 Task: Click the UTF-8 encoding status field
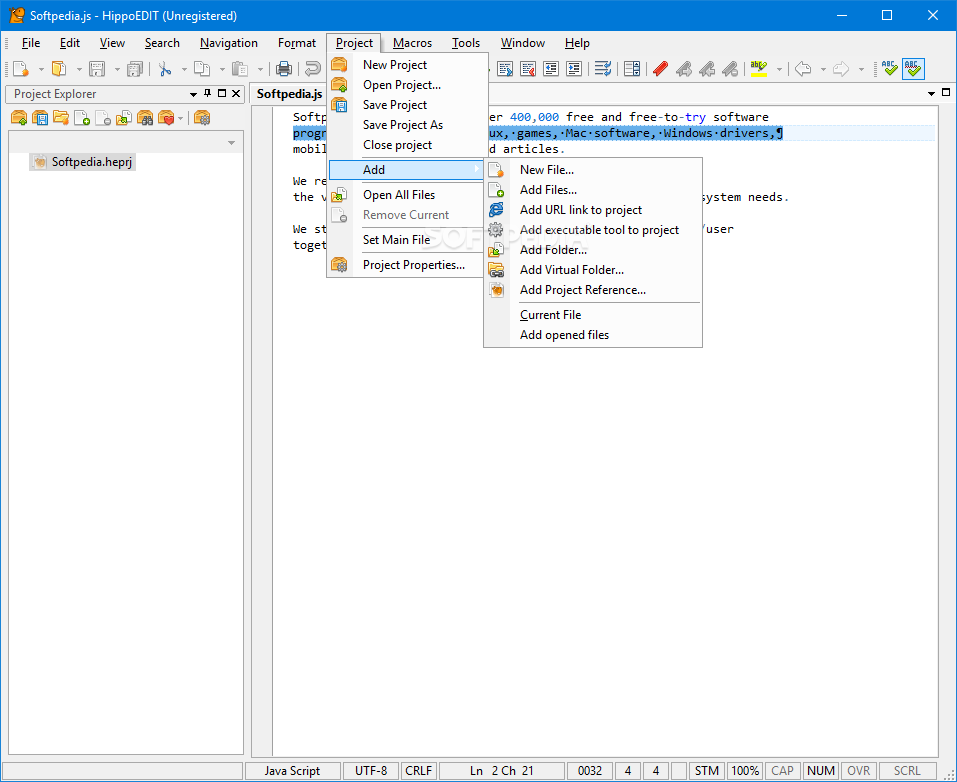pos(371,770)
